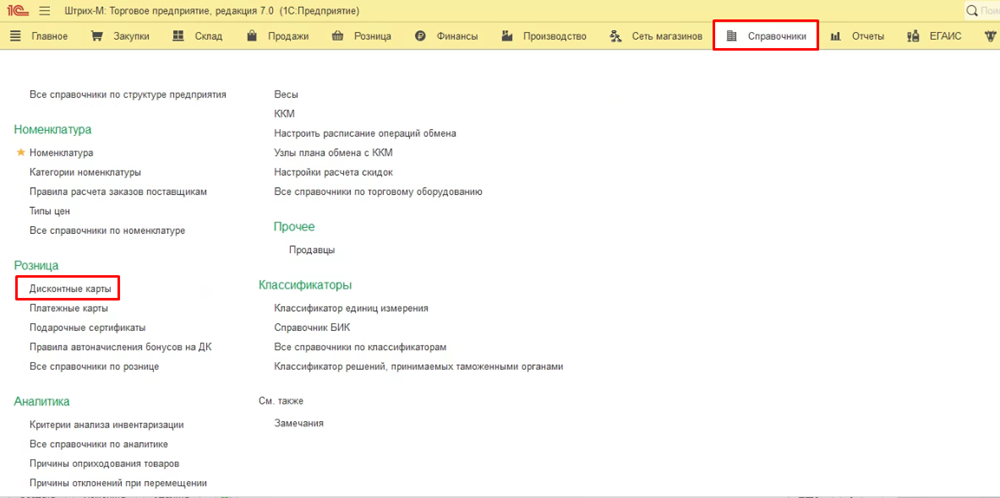Viewport: 1000px width, 498px height.
Task: Click the Сеть магазинов section icon
Action: [x=615, y=36]
